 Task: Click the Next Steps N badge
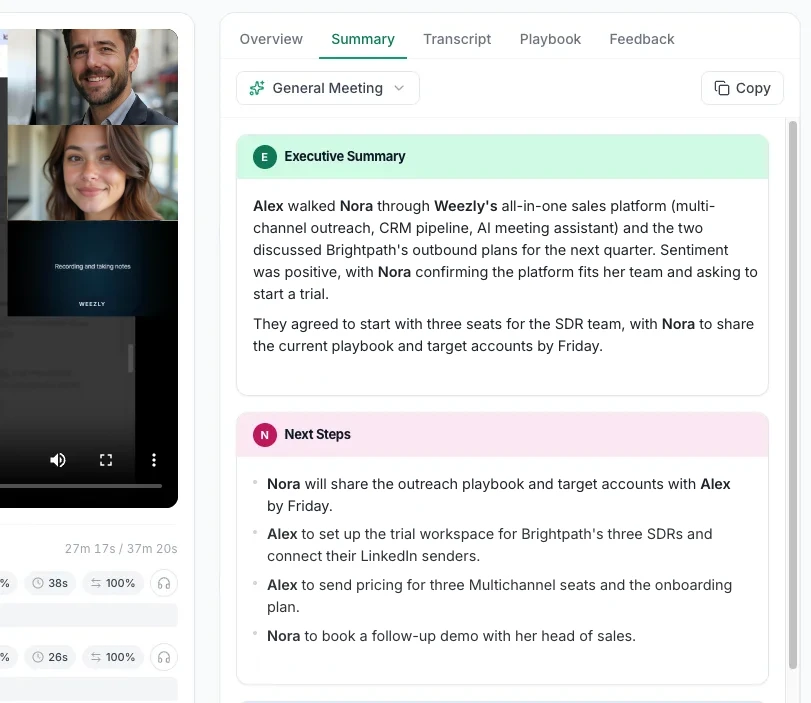coord(264,435)
